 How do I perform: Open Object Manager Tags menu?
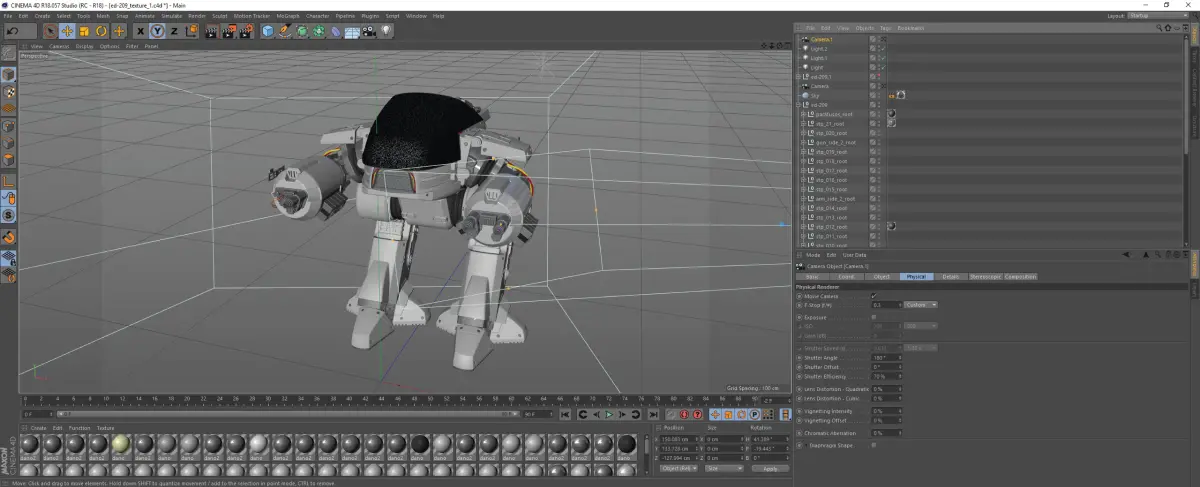(884, 27)
